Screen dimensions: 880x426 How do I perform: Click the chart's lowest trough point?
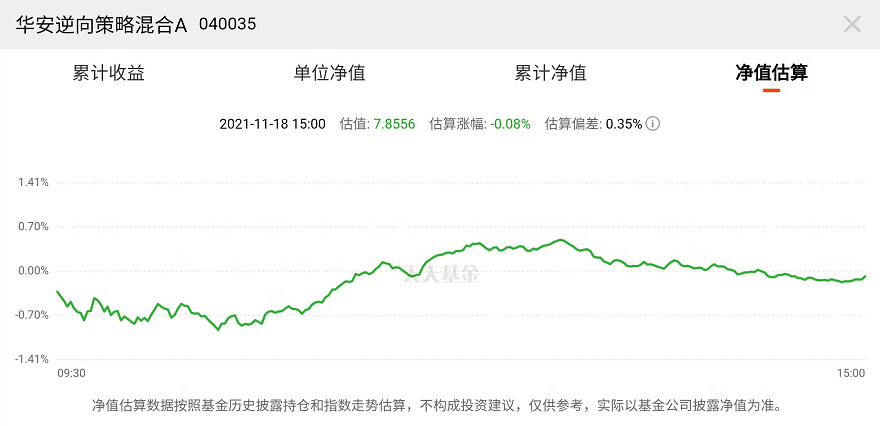click(x=218, y=329)
